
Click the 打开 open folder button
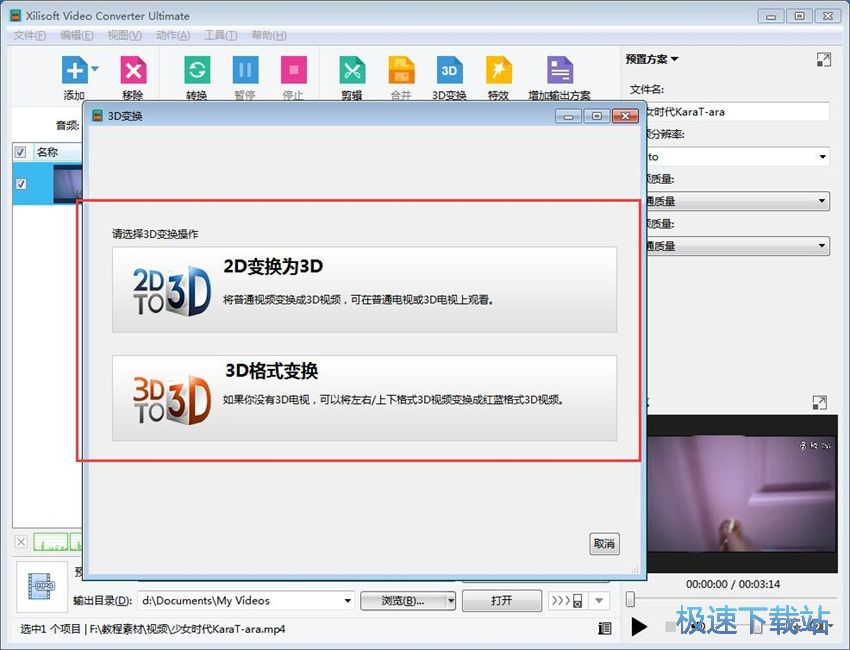[501, 601]
